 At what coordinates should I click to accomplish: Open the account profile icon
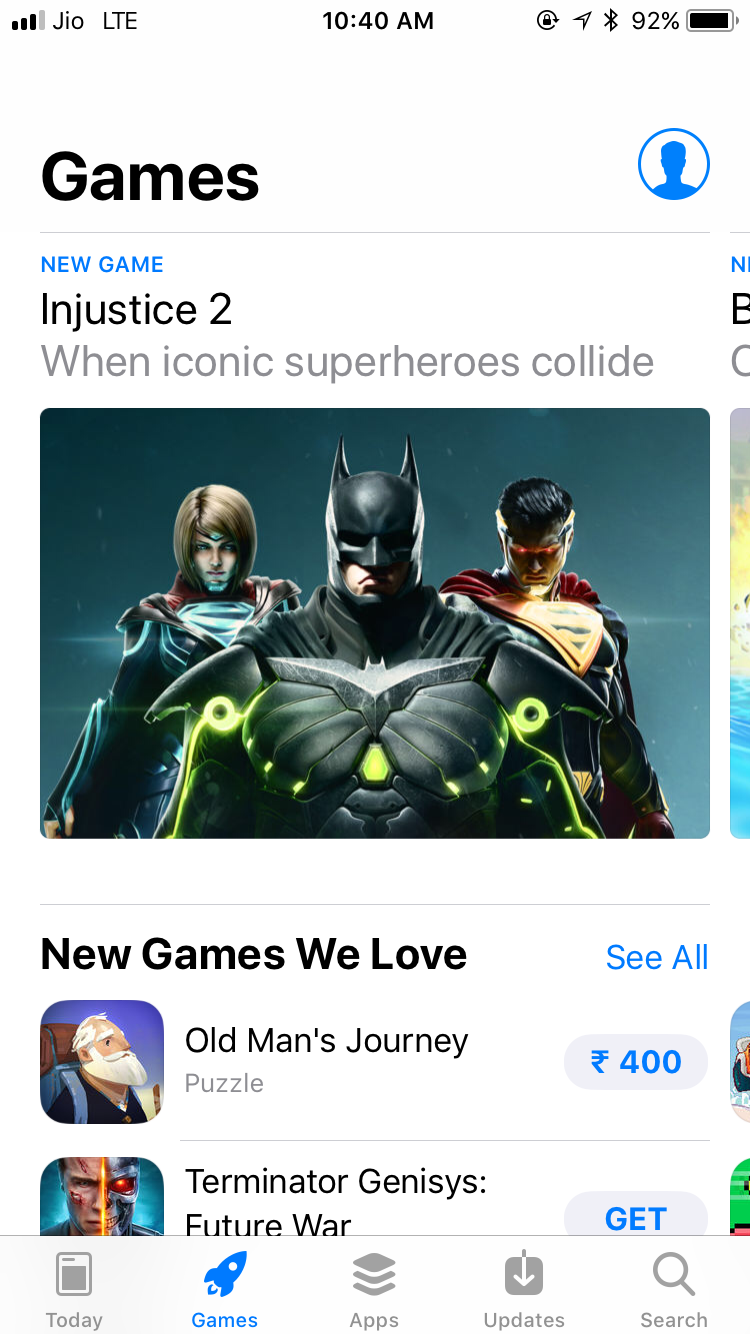[x=674, y=164]
